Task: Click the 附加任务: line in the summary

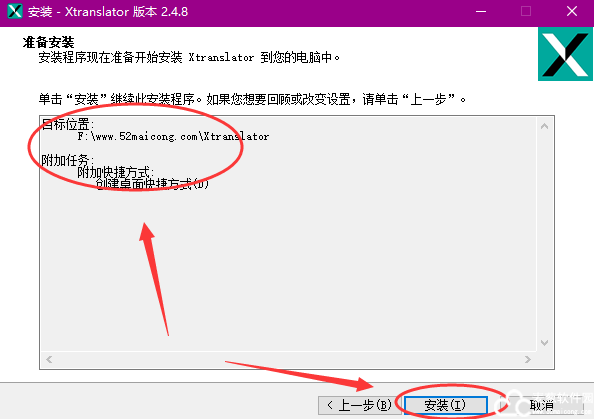Action: click(x=67, y=160)
